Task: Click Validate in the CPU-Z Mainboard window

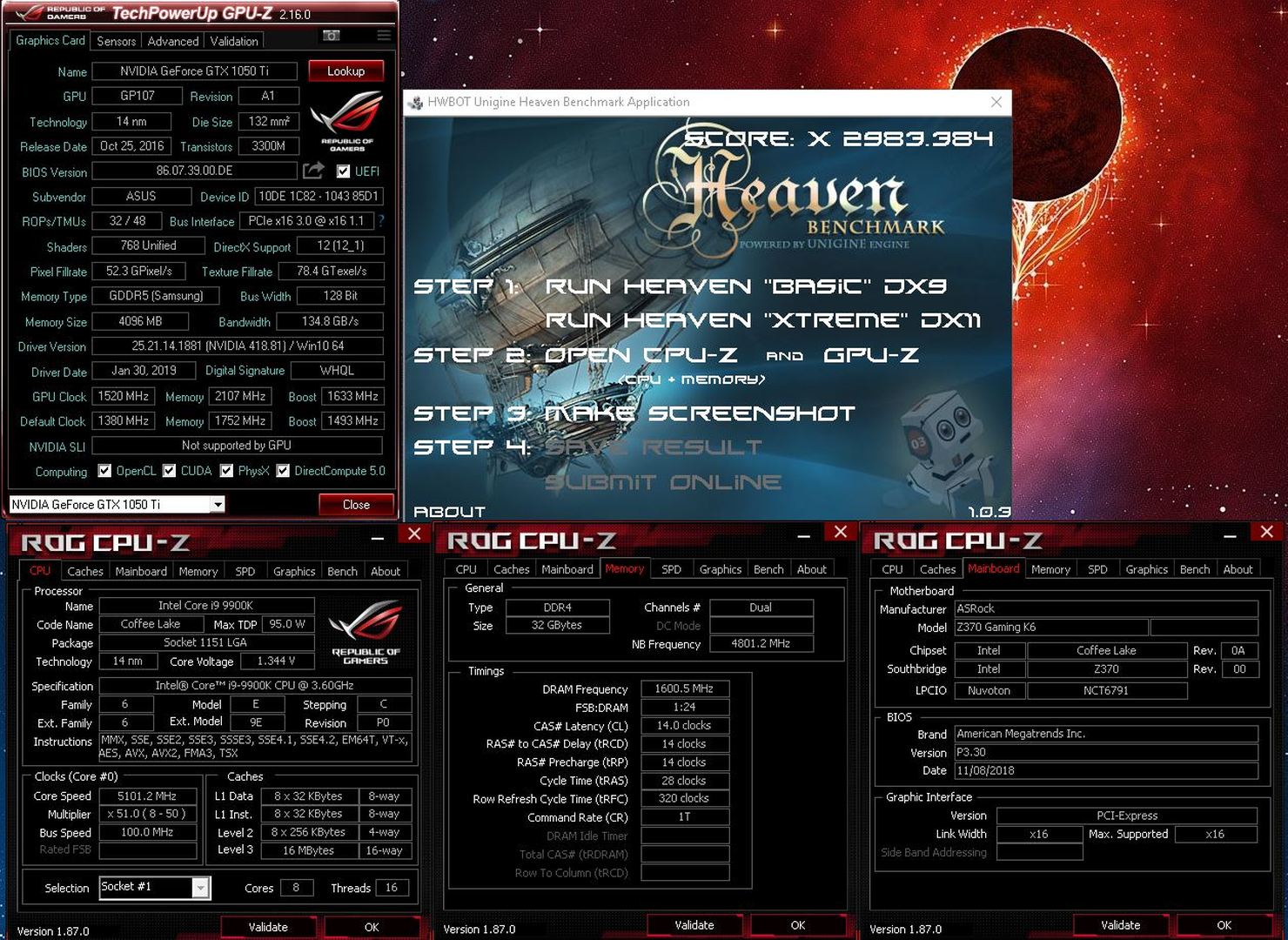Action: coord(1121,925)
